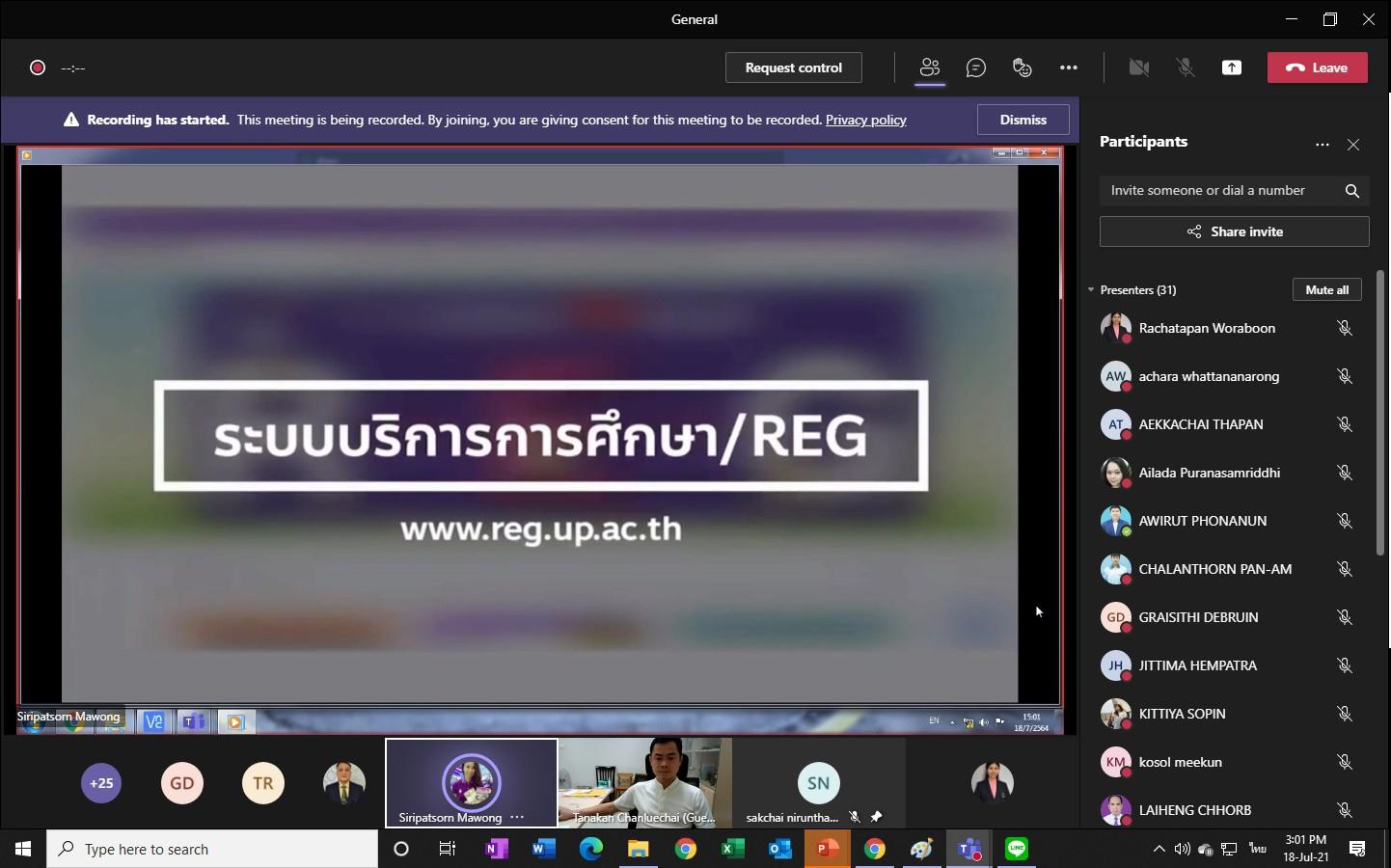Screen dimensions: 1391x868
Task: Click Request control button
Action: click(794, 68)
